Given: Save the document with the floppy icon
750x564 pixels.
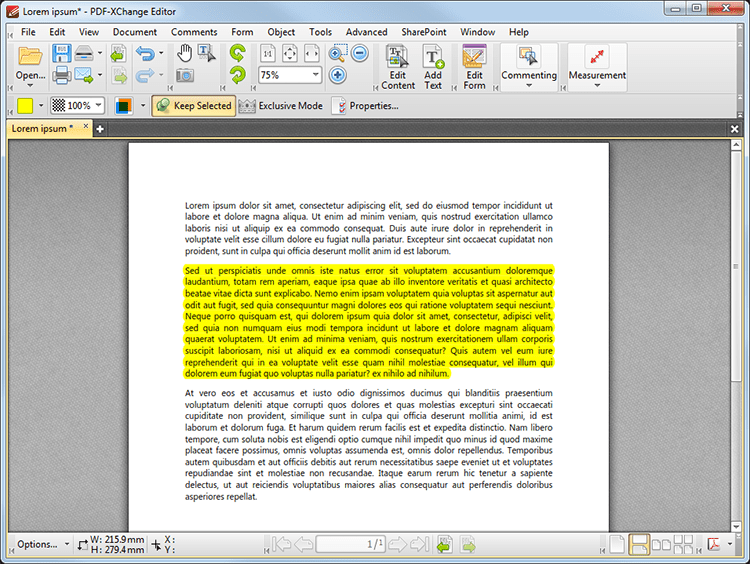Looking at the screenshot, I should (x=62, y=53).
